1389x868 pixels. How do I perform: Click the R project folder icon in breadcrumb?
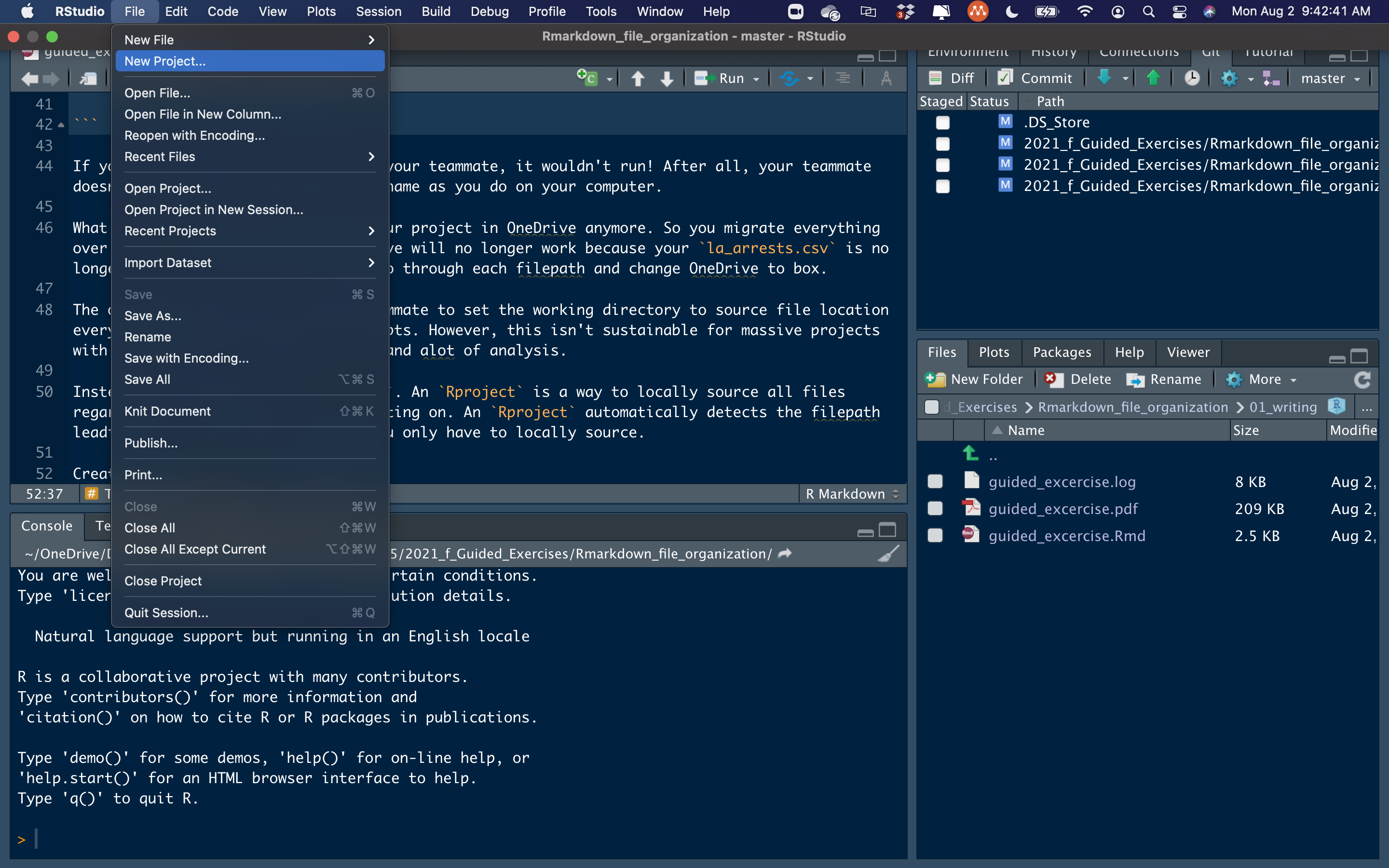[1336, 406]
